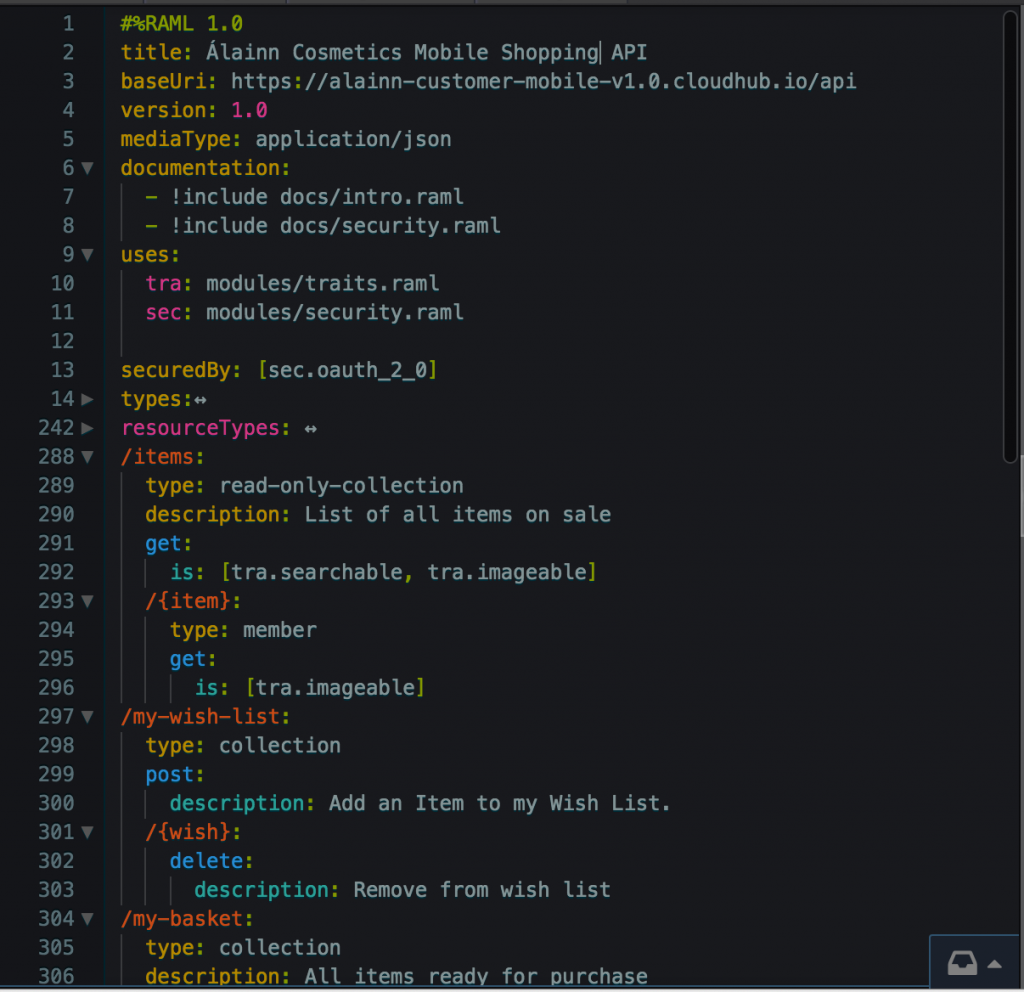Expand the folded types section, line 14
The height and width of the screenshot is (992, 1024).
[x=87, y=399]
